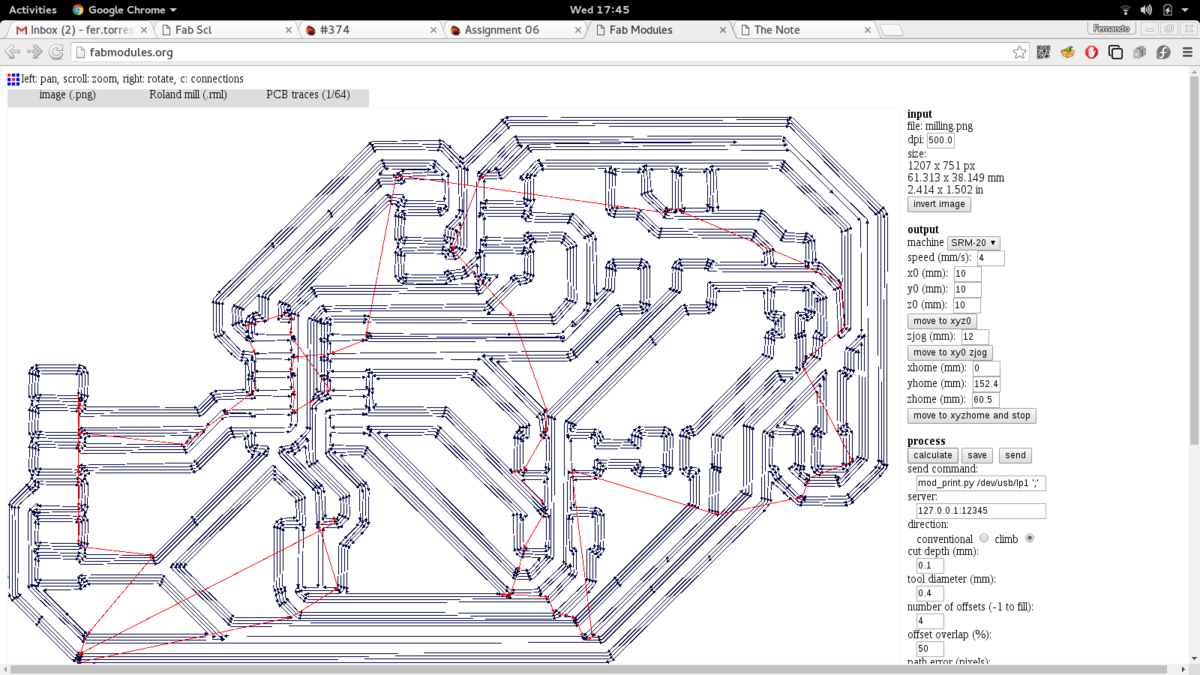Image resolution: width=1200 pixels, height=675 pixels.
Task: Open the Chrome hamburger menu
Action: tap(1187, 52)
